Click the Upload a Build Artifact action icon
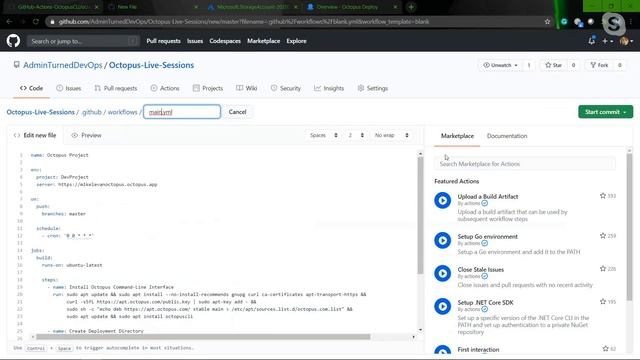640x360 pixels. [442, 200]
